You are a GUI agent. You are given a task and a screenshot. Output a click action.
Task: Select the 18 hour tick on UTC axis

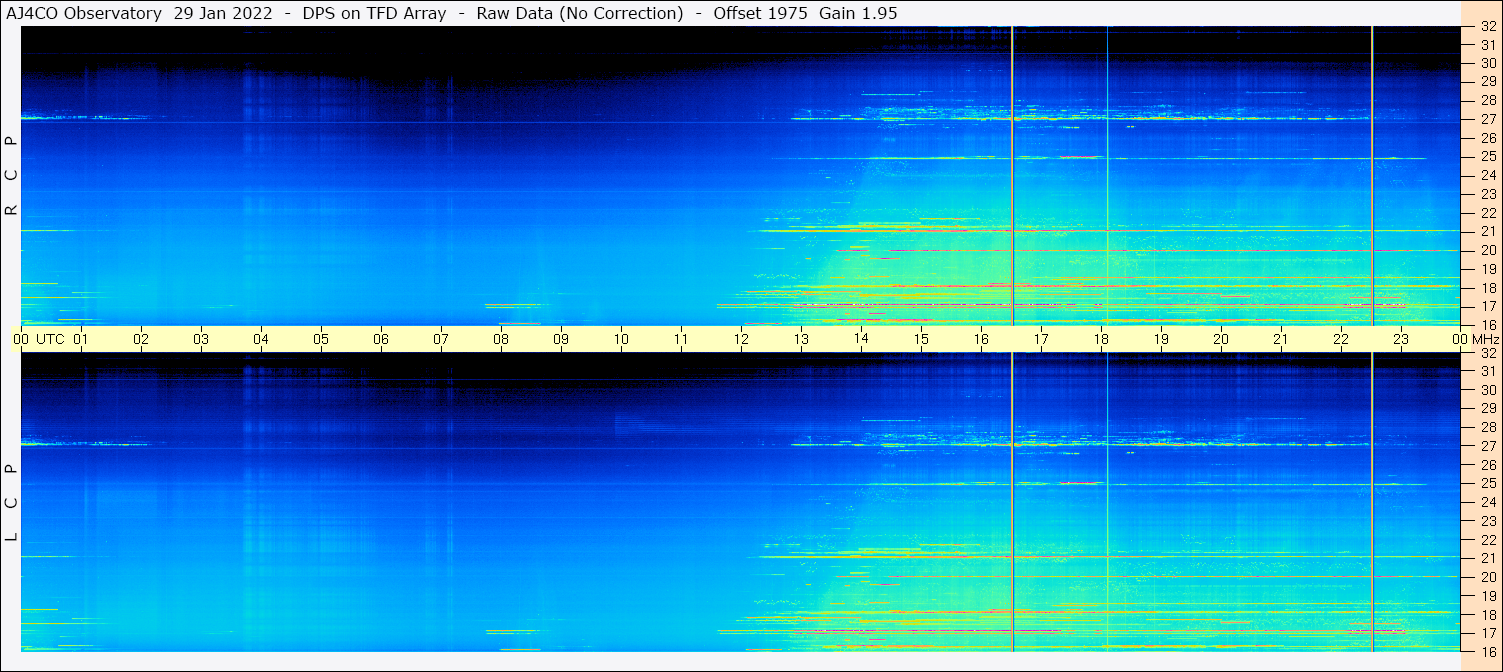tap(1101, 339)
